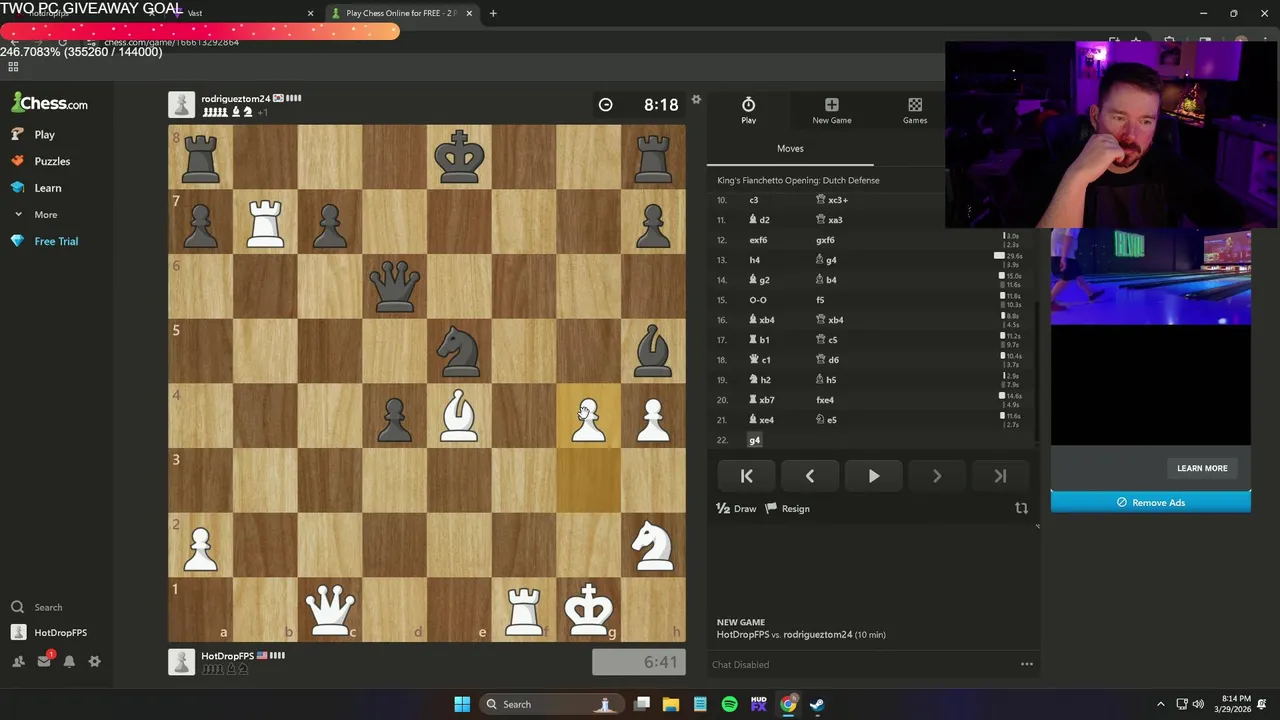The width and height of the screenshot is (1280, 720).
Task: Show hidden system tray icons chevron
Action: (1160, 704)
